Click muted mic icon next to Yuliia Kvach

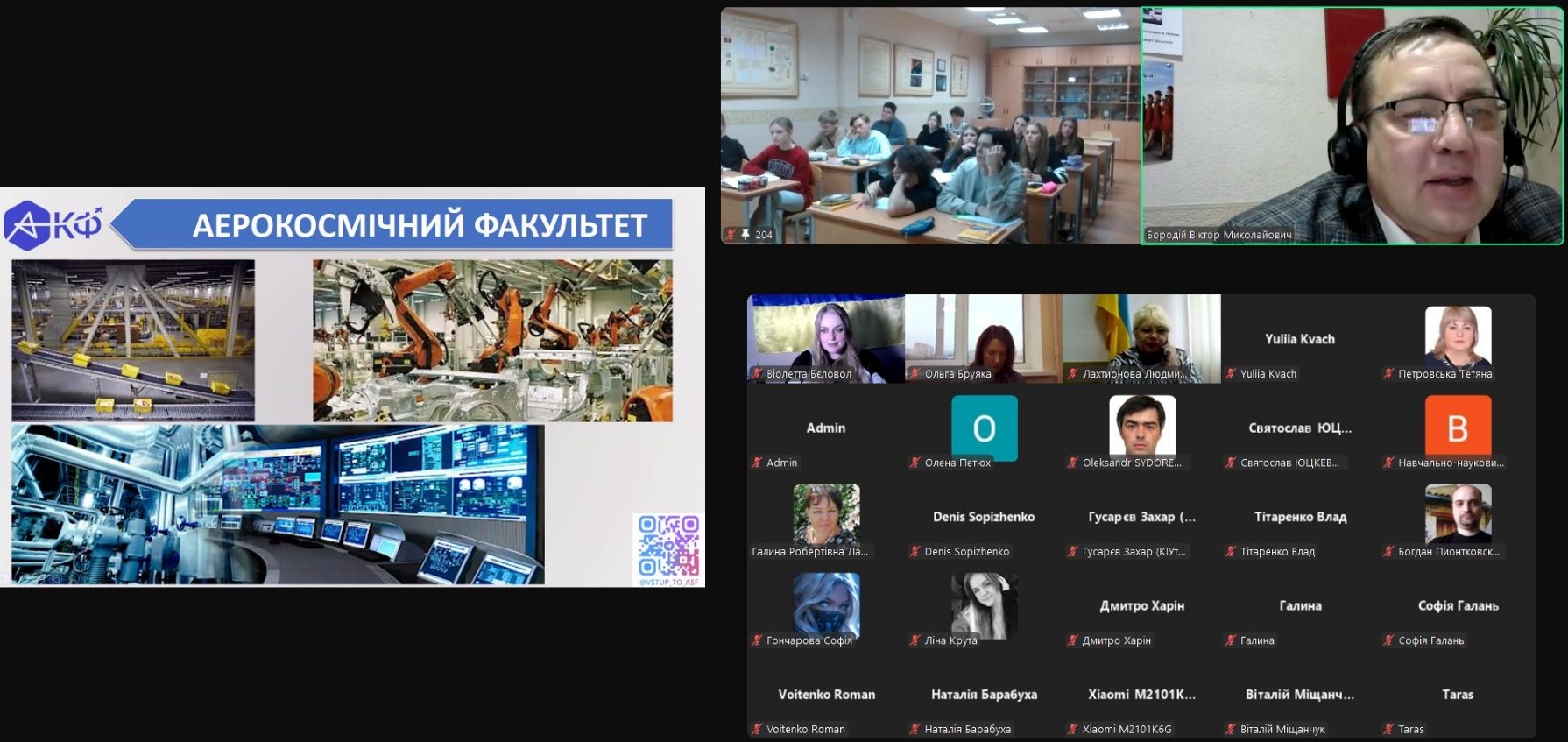(1231, 374)
